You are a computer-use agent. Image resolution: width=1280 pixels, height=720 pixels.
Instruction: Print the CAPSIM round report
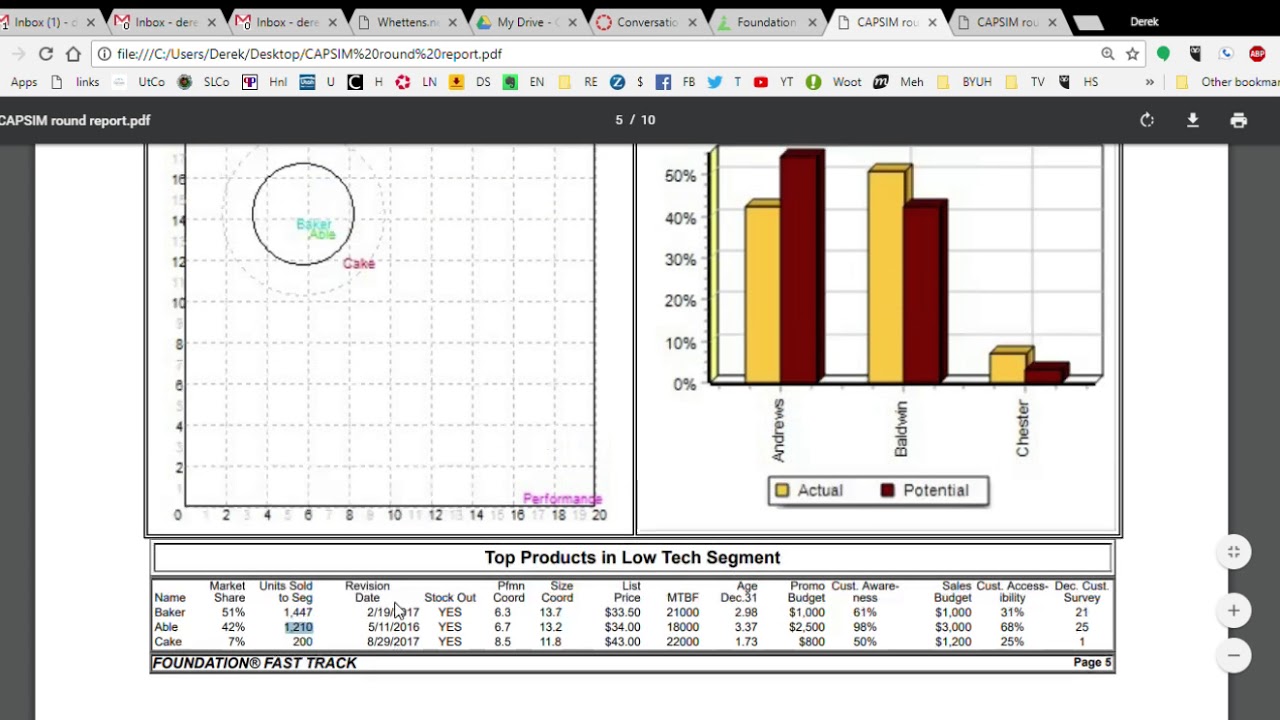(x=1239, y=120)
